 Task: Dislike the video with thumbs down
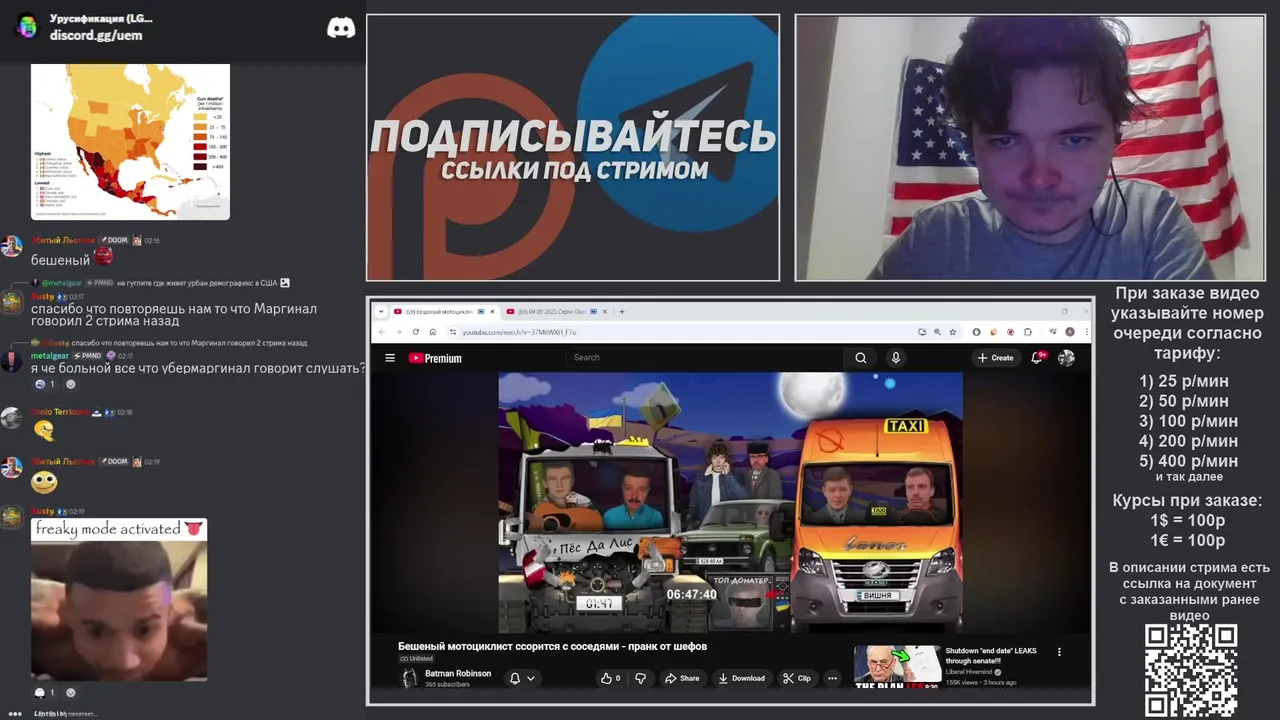coord(641,678)
